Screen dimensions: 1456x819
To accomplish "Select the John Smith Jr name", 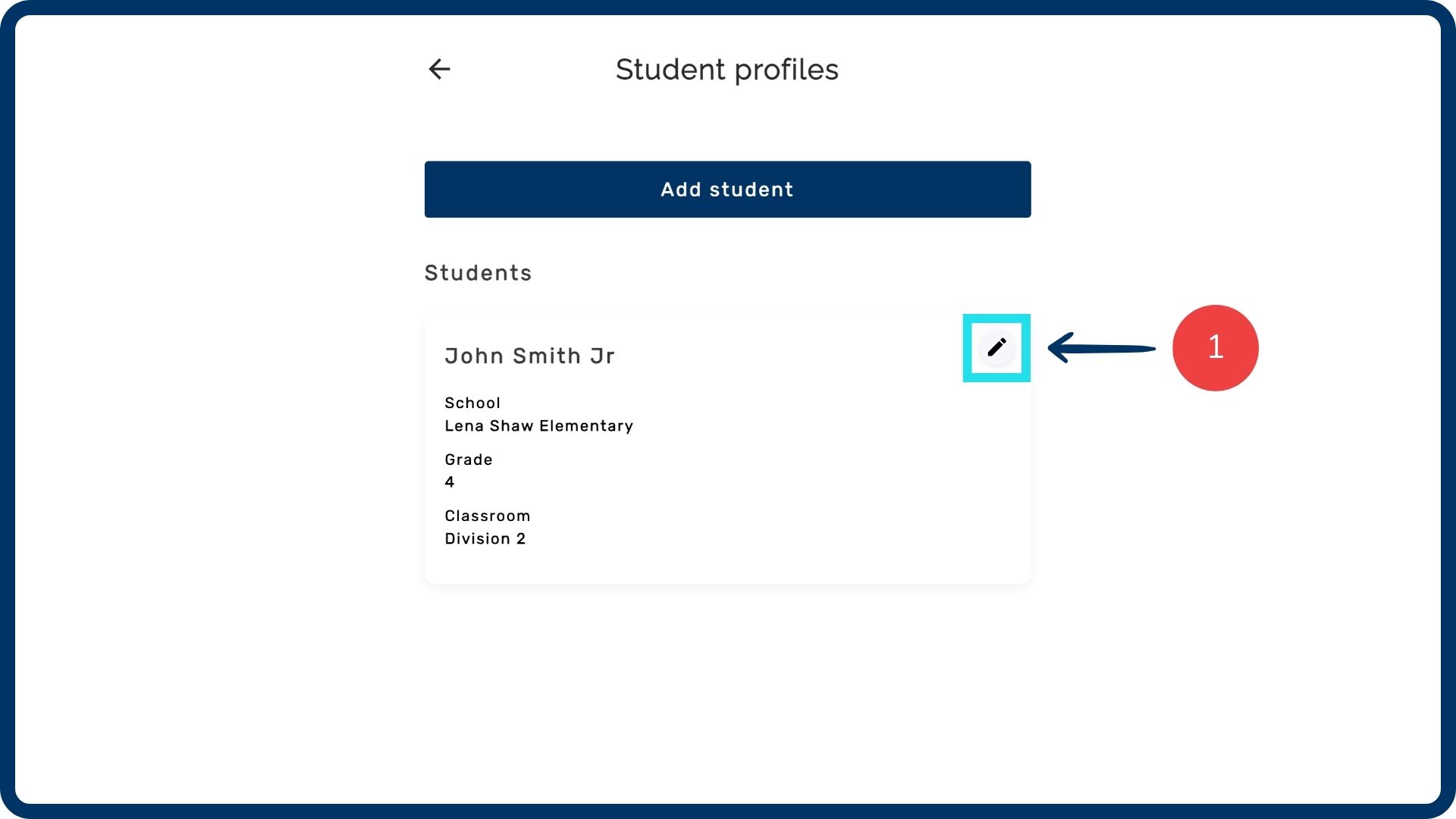I will (529, 356).
